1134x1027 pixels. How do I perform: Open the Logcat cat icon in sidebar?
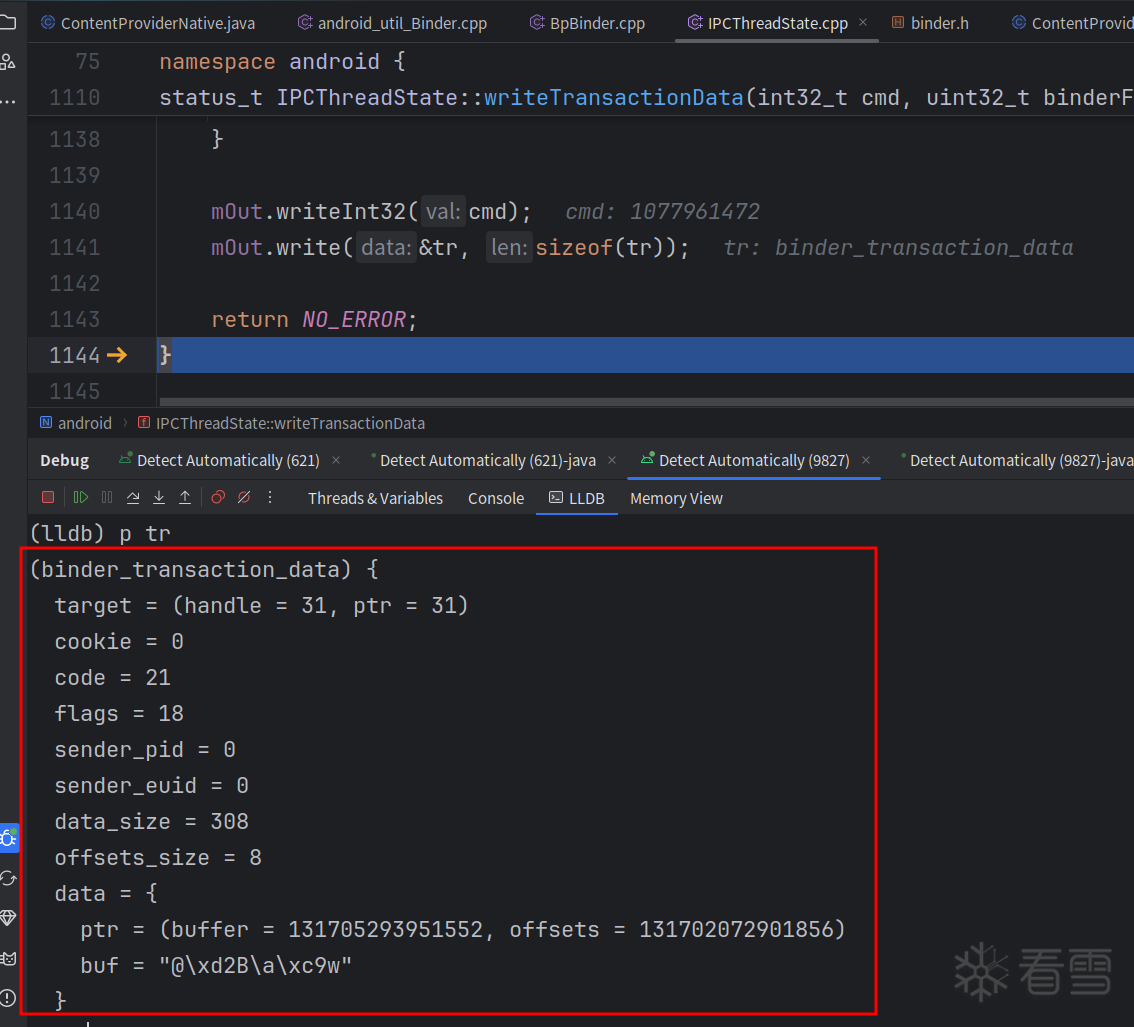click(9, 959)
